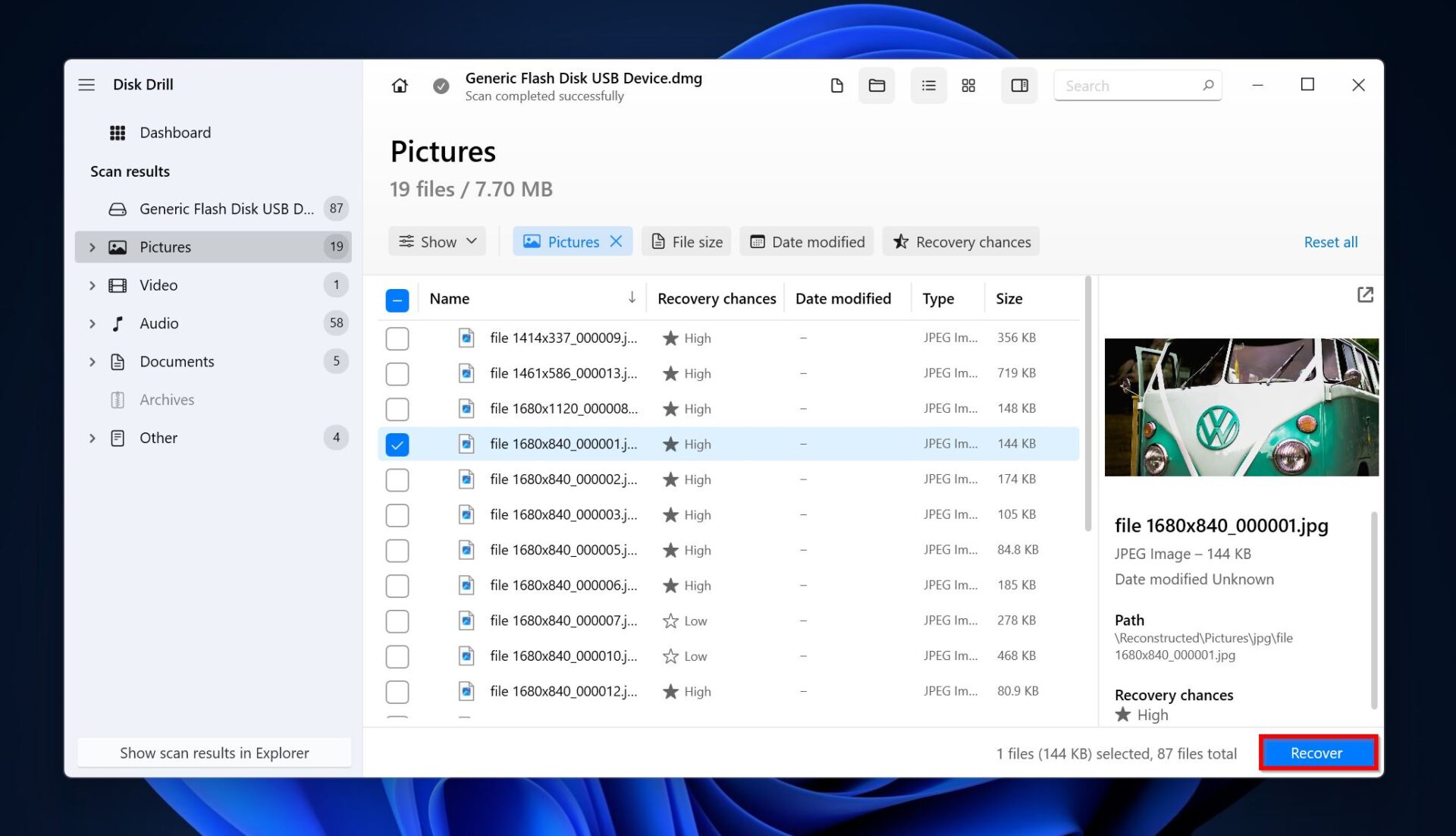The width and height of the screenshot is (1456, 836).
Task: Check the box for file 1680x840_000002.jpg
Action: (397, 479)
